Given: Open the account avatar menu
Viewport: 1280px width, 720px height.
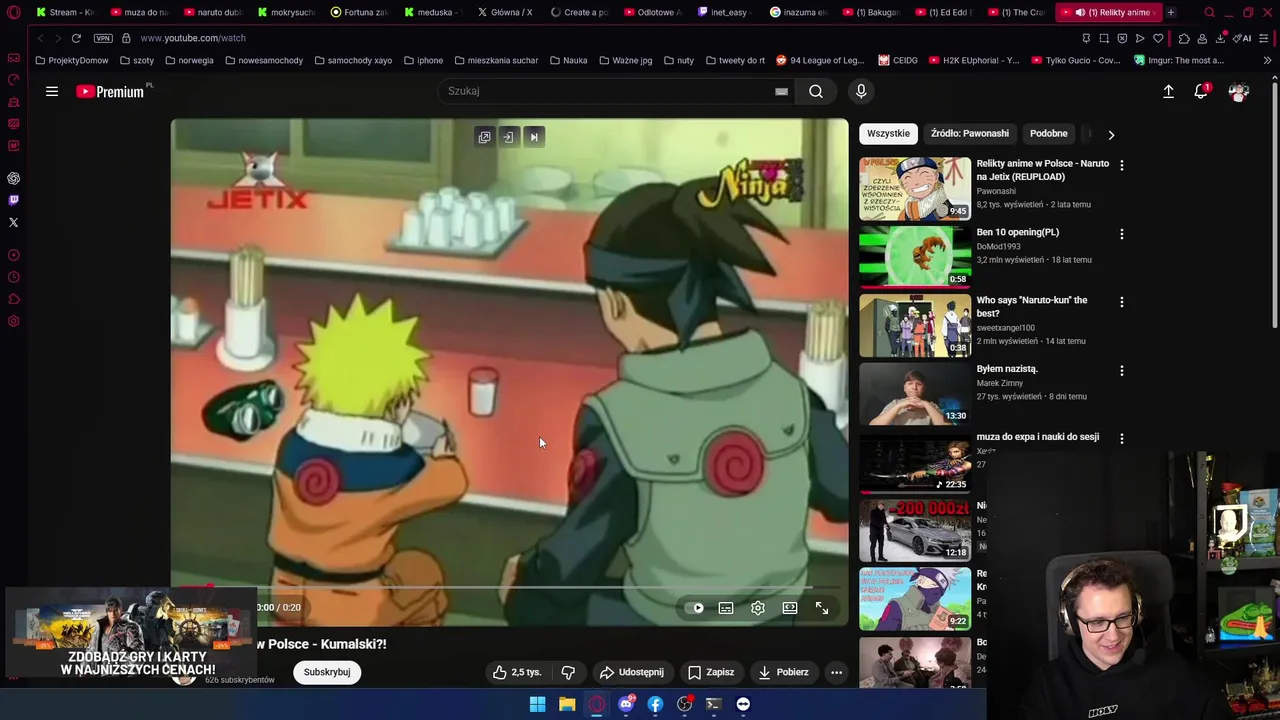Looking at the screenshot, I should coord(1239,91).
